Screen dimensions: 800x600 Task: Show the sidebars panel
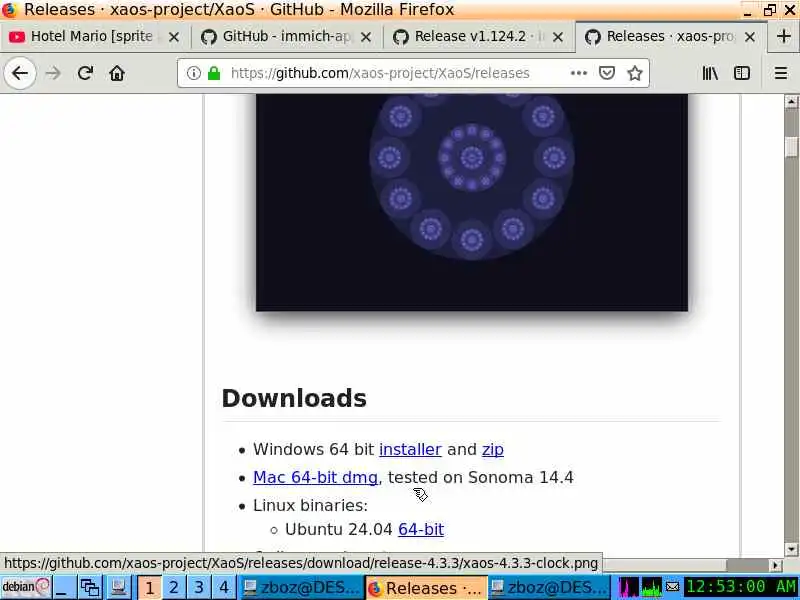[741, 73]
